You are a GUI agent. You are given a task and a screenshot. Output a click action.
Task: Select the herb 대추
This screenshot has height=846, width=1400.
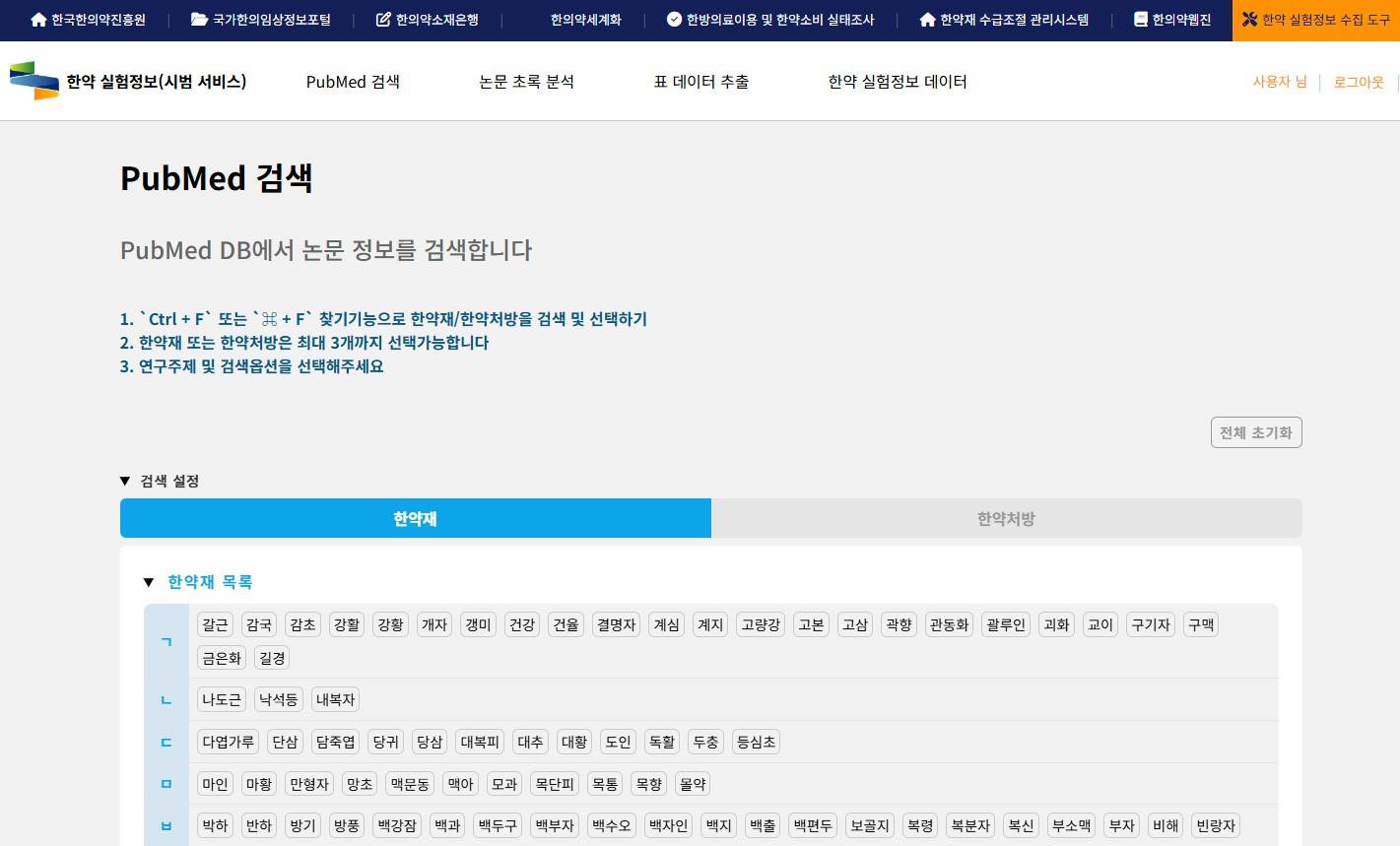point(530,742)
